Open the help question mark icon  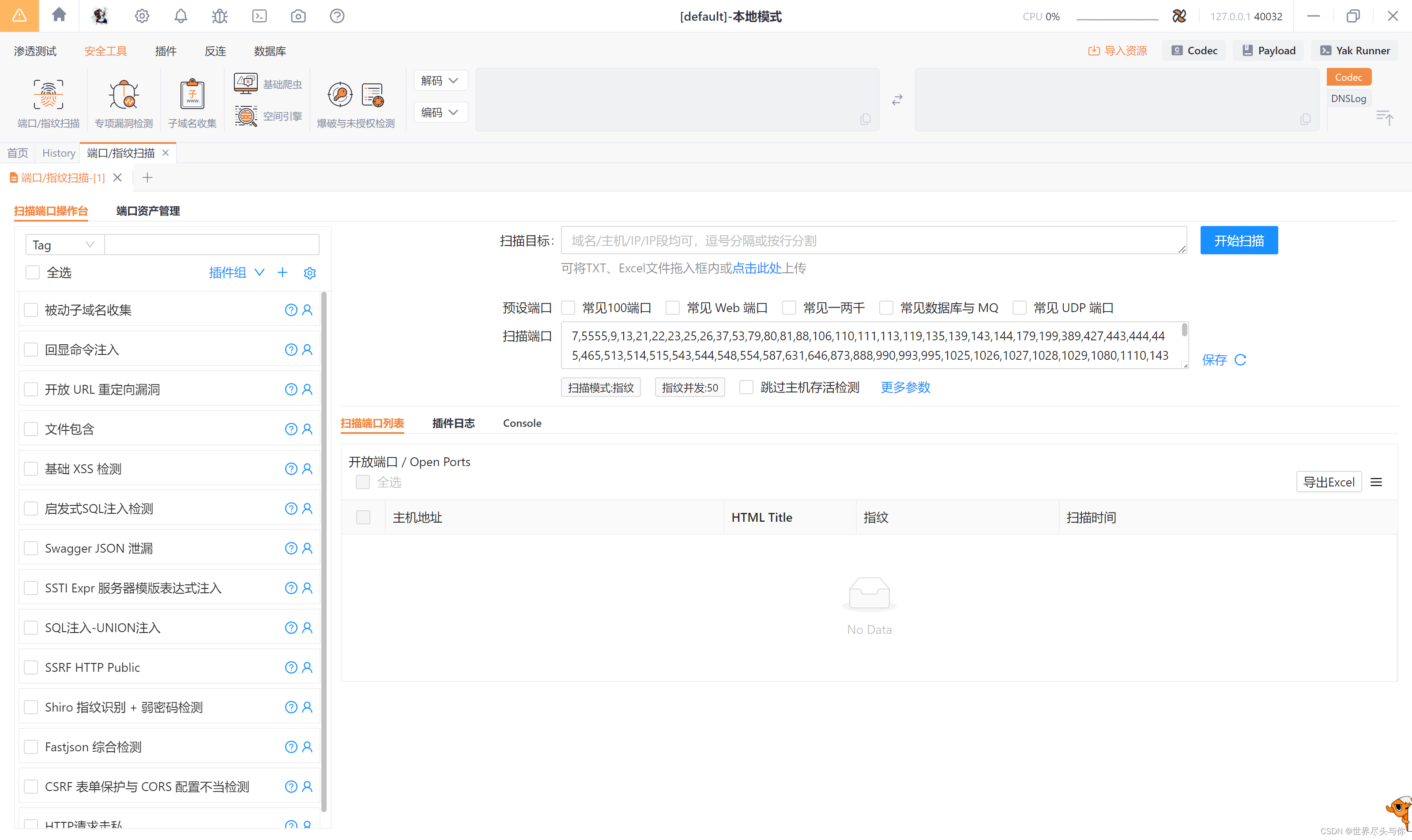(337, 16)
